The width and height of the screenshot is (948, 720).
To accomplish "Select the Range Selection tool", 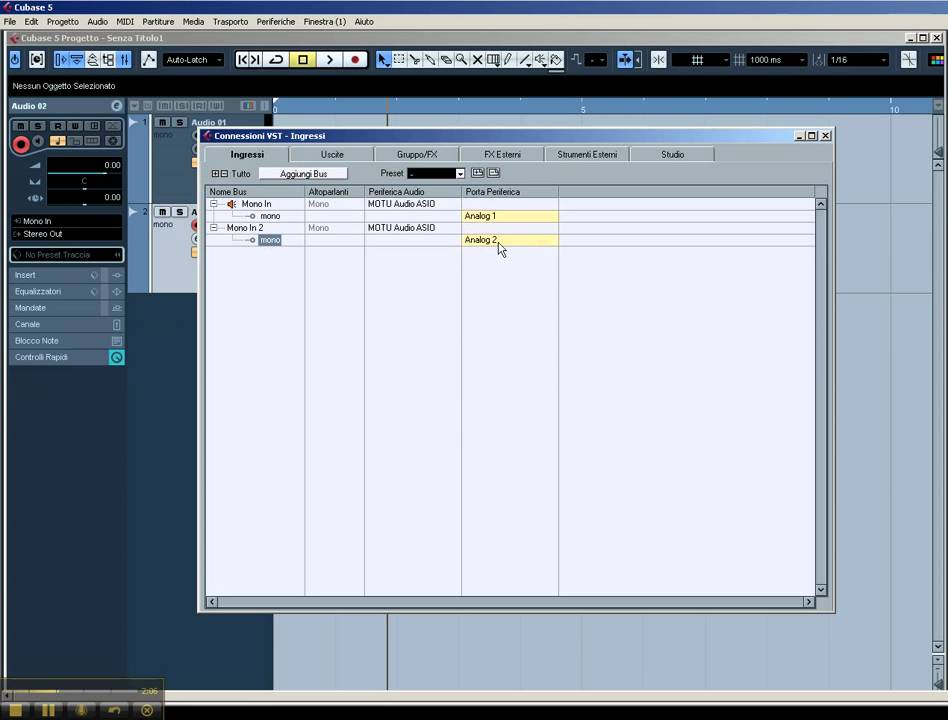I will pos(399,59).
